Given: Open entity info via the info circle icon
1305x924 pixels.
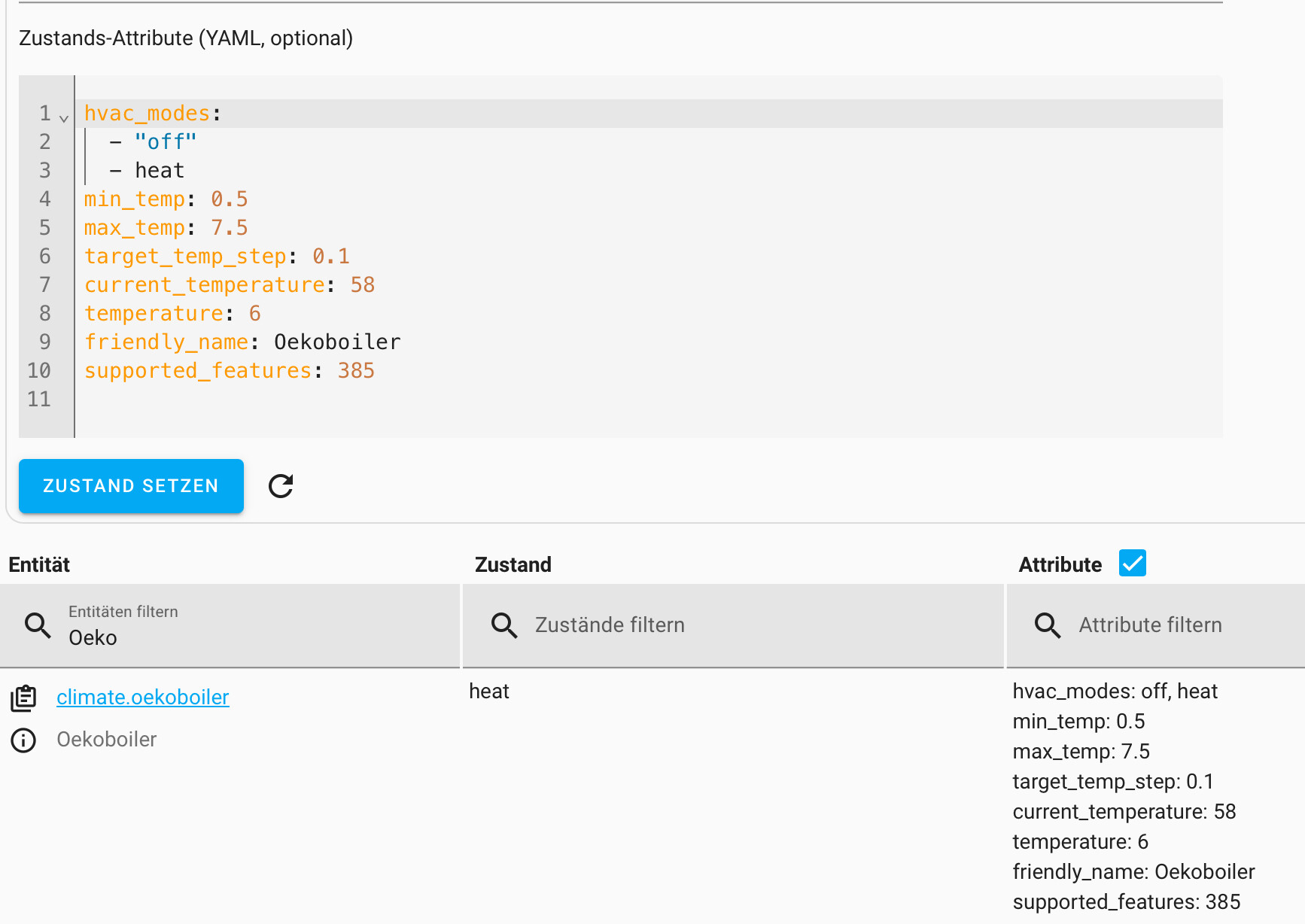Looking at the screenshot, I should 23,740.
